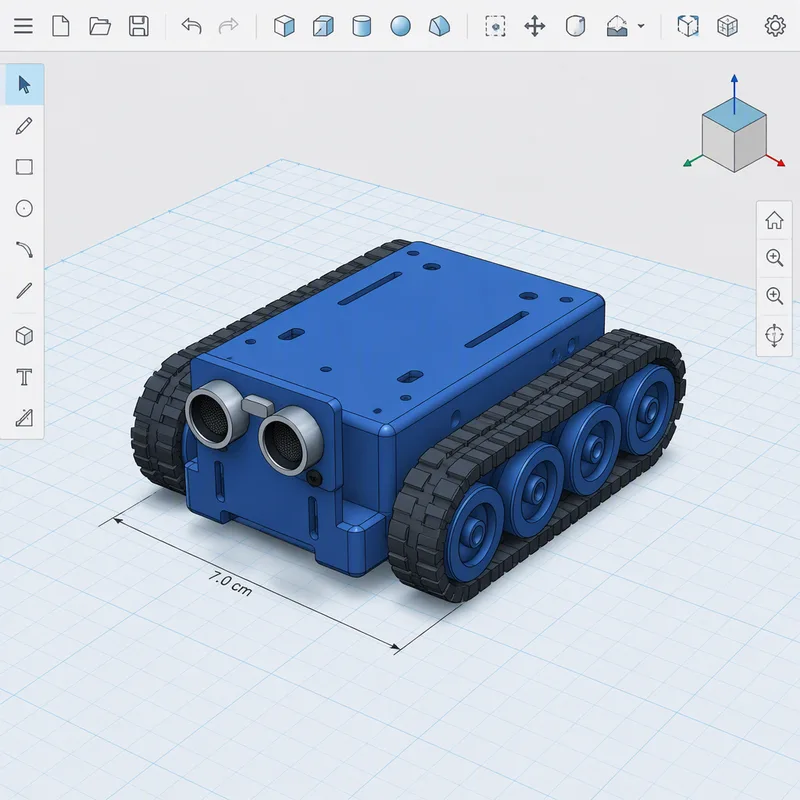The image size is (800, 800).
Task: Select the four-arrow Move tool
Action: (535, 26)
